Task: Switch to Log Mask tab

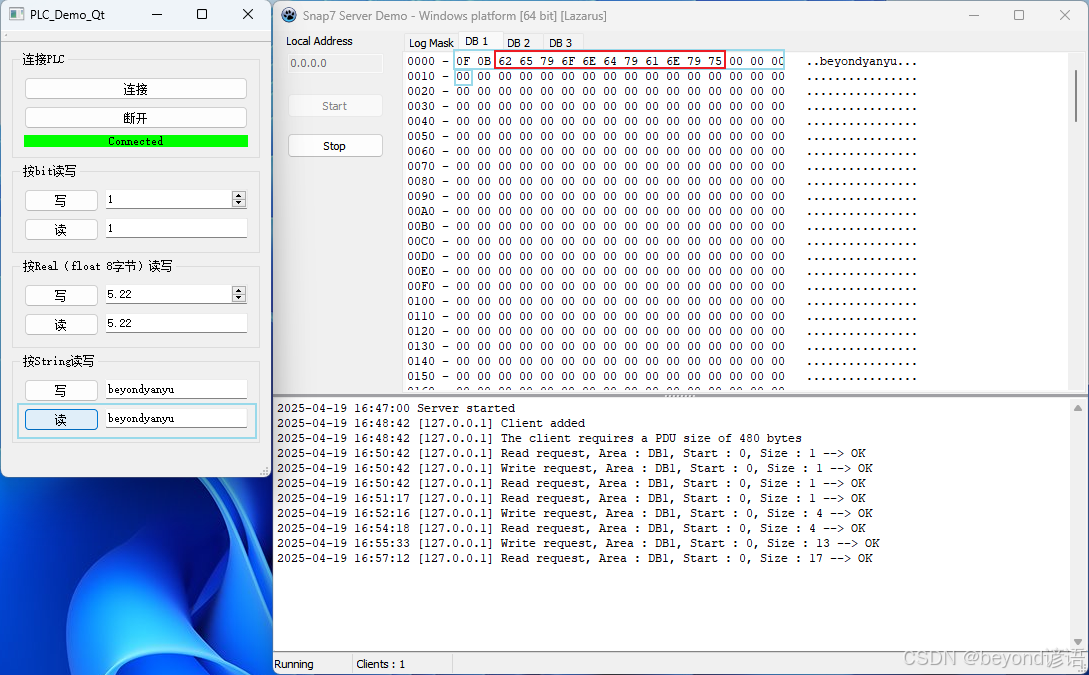Action: click(431, 43)
